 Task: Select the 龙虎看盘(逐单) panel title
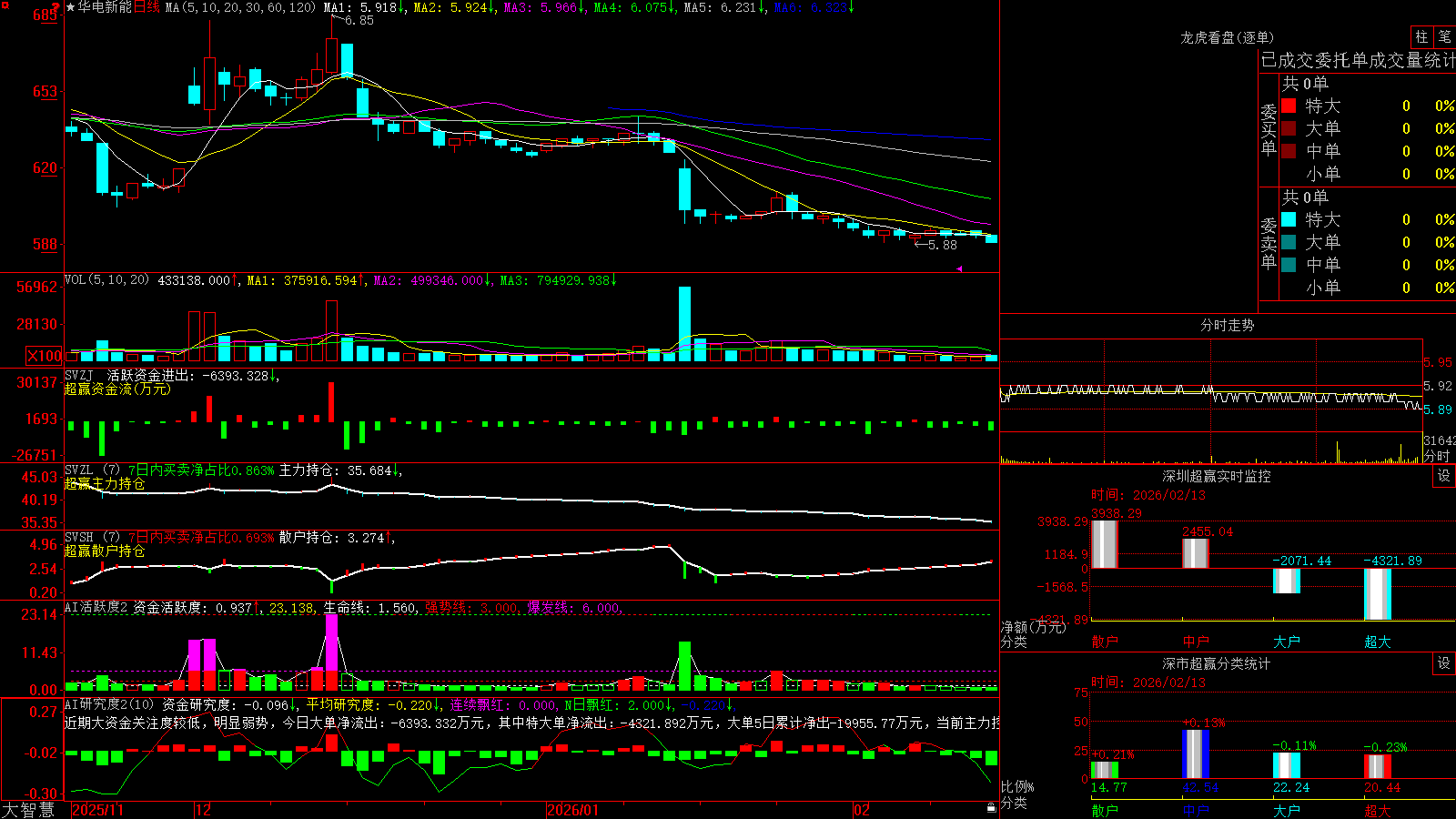coord(1227,37)
